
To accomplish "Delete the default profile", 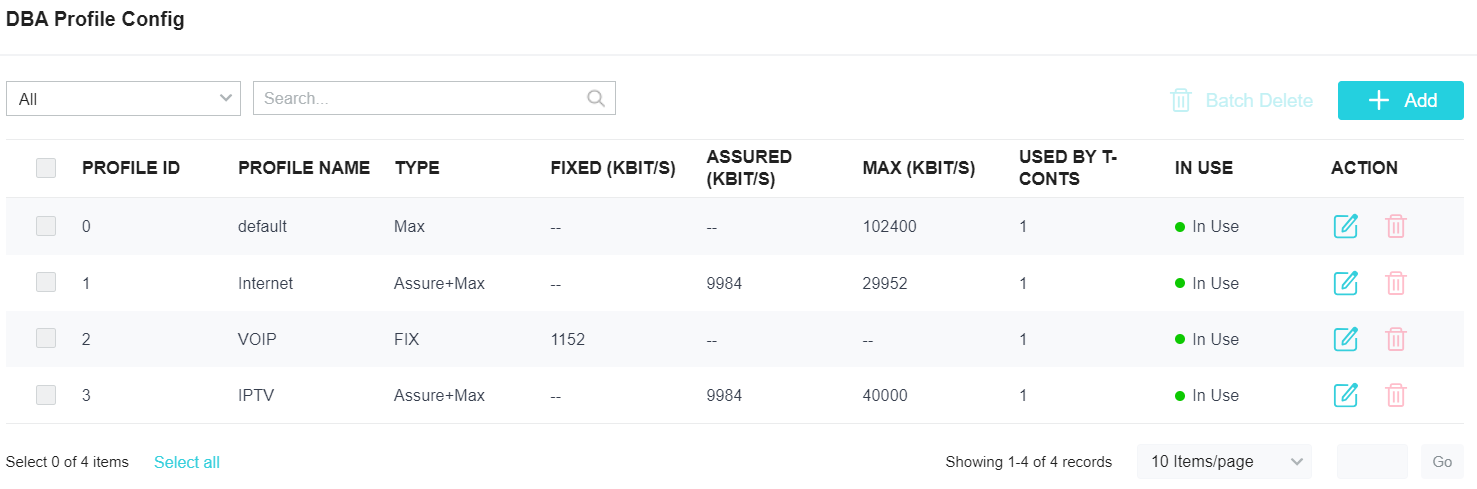I will pyautogui.click(x=1396, y=226).
